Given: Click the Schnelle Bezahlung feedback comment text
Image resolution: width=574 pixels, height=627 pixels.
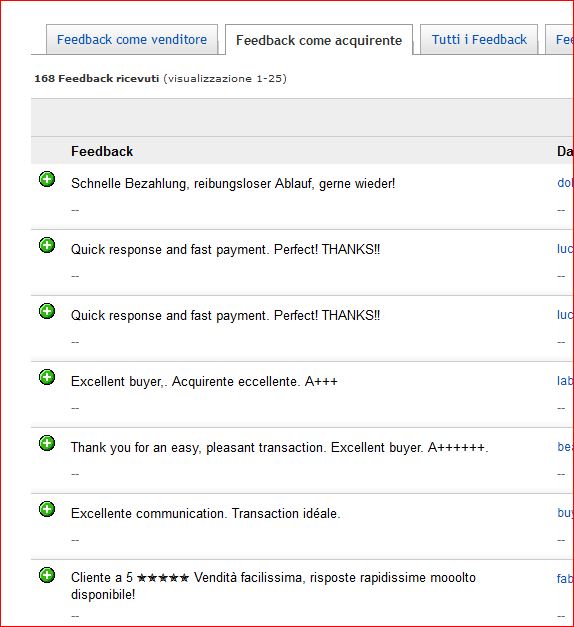Looking at the screenshot, I should 233,184.
